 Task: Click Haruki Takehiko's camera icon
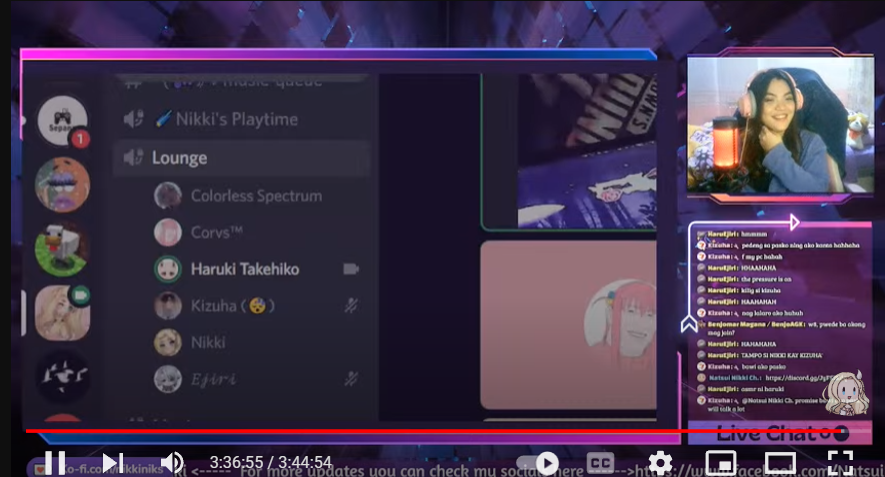[351, 269]
